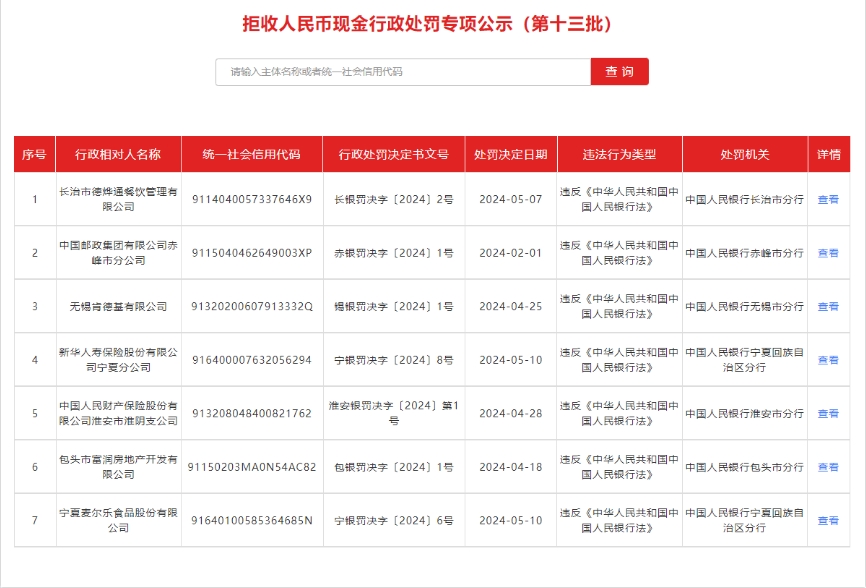
Task: View details for row 4 新华人寿保险
Action: (x=828, y=360)
